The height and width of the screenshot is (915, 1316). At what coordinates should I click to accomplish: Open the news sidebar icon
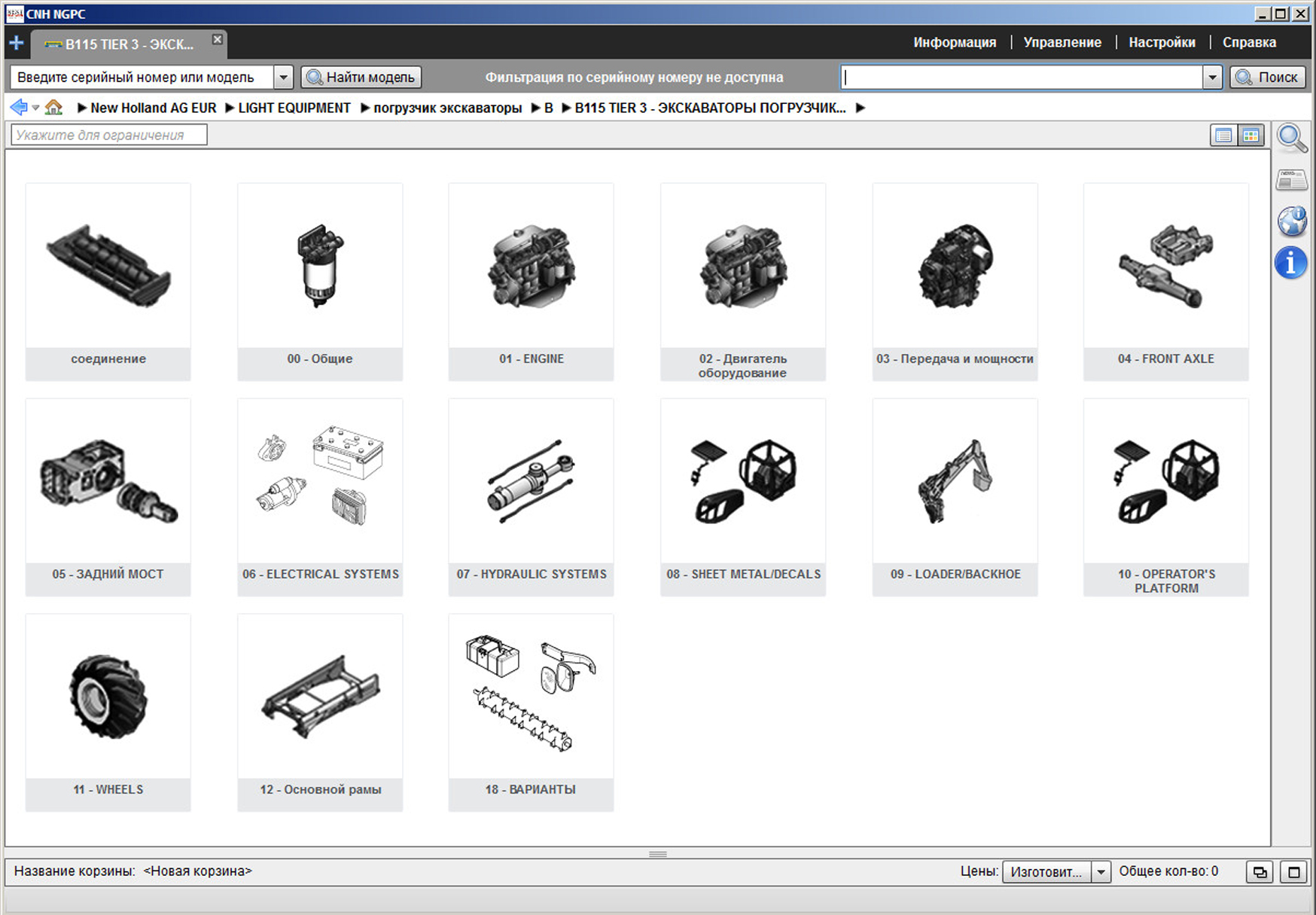pos(1291,179)
